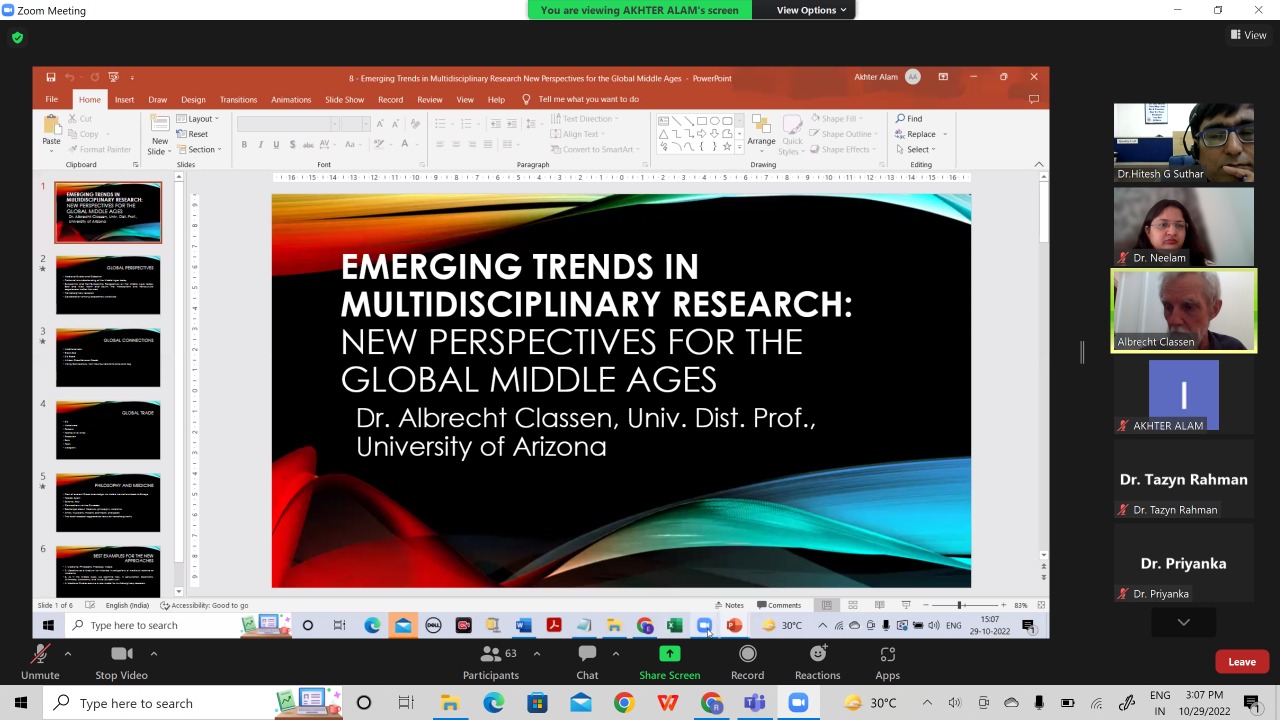Switch to the Transitions ribbon tab

pos(238,99)
